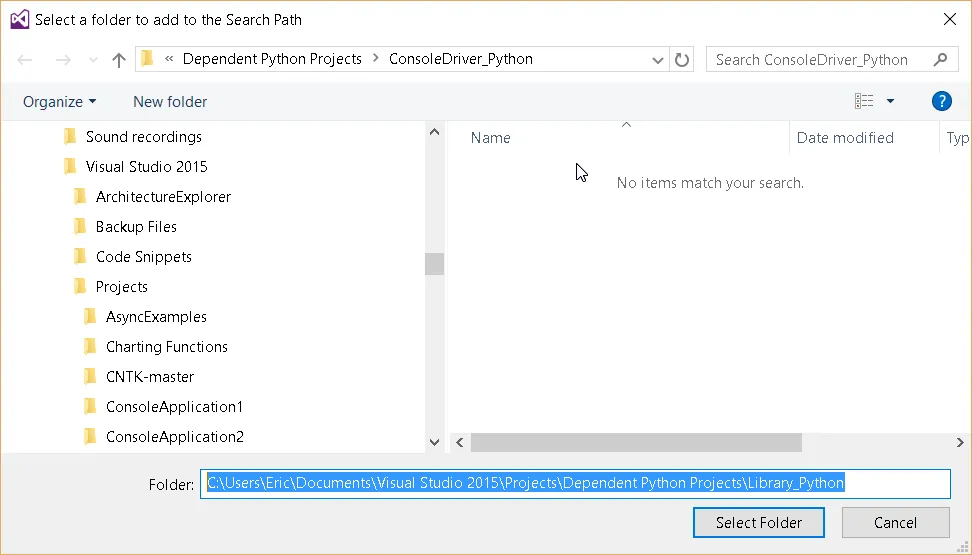This screenshot has height=555, width=972.
Task: Click the Visual Studio logo icon
Action: coord(19,19)
